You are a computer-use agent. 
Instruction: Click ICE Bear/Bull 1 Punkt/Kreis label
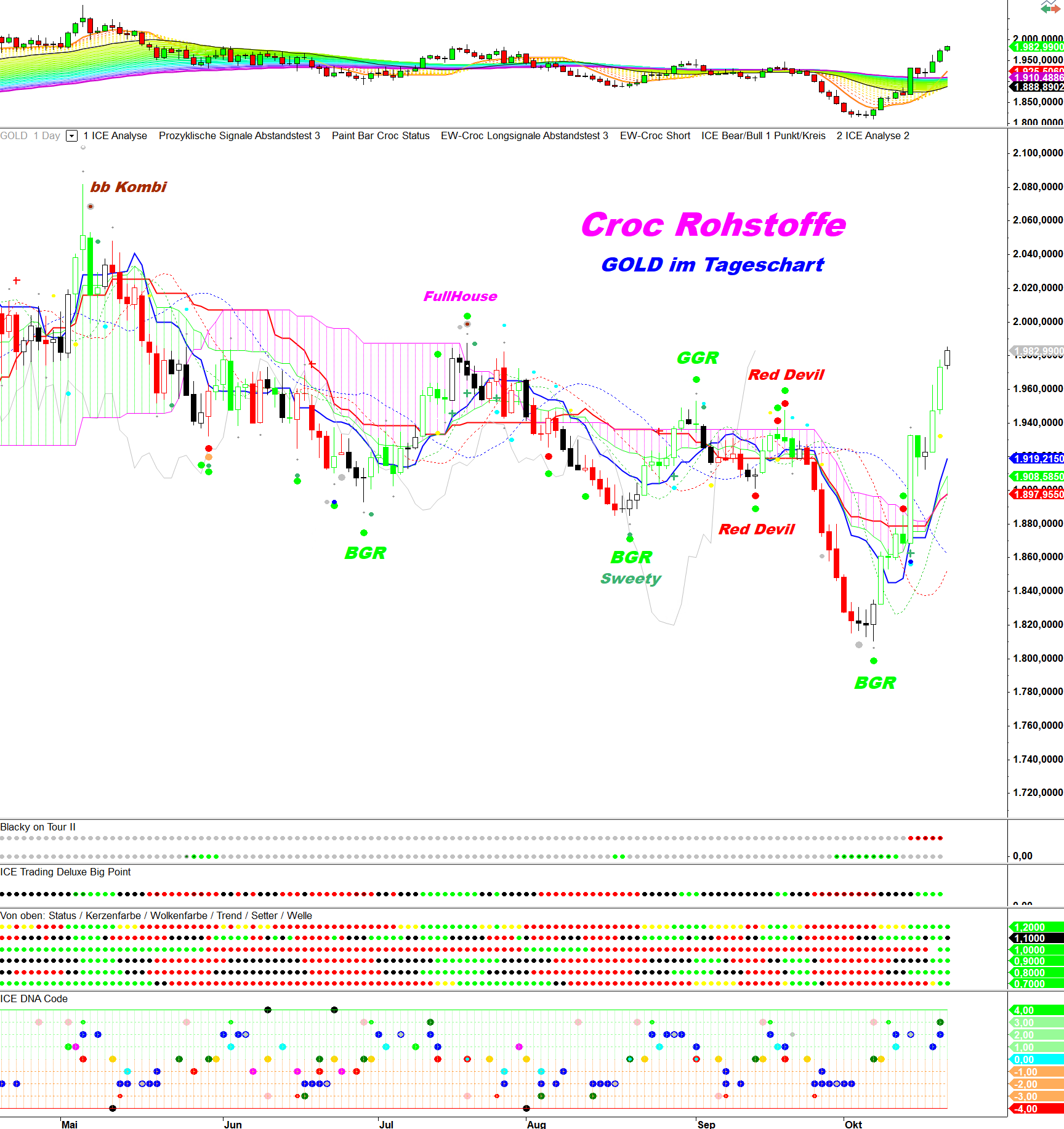coord(763,136)
